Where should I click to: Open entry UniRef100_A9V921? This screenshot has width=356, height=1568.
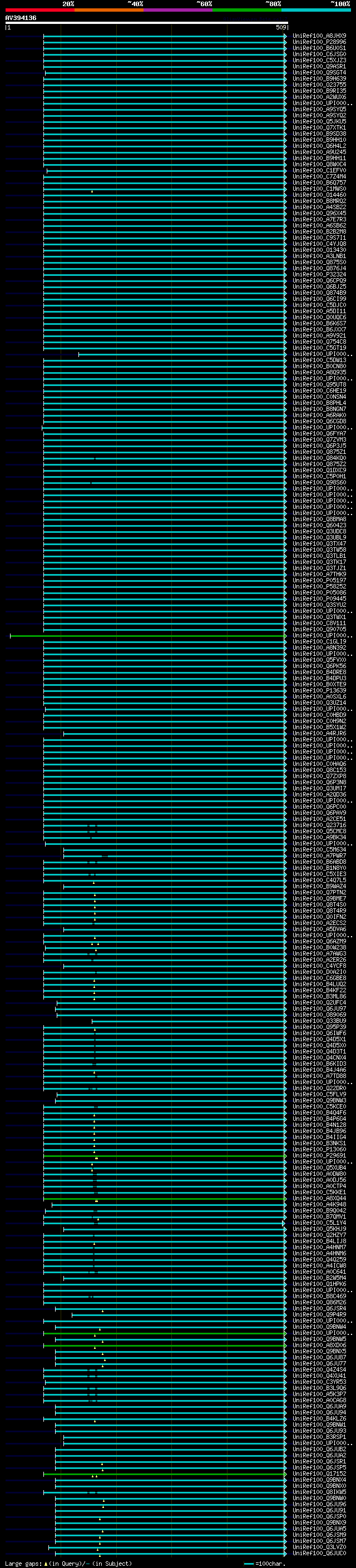[319, 335]
